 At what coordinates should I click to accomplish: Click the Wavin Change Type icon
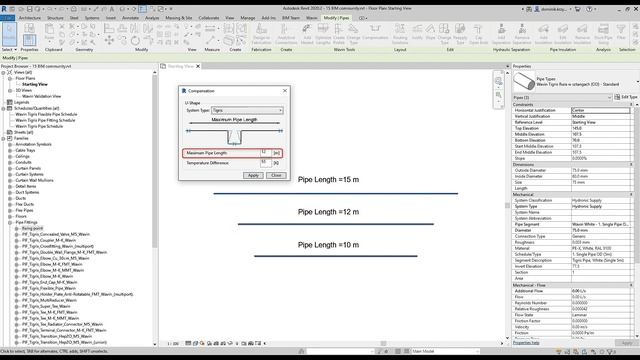click(x=353, y=34)
